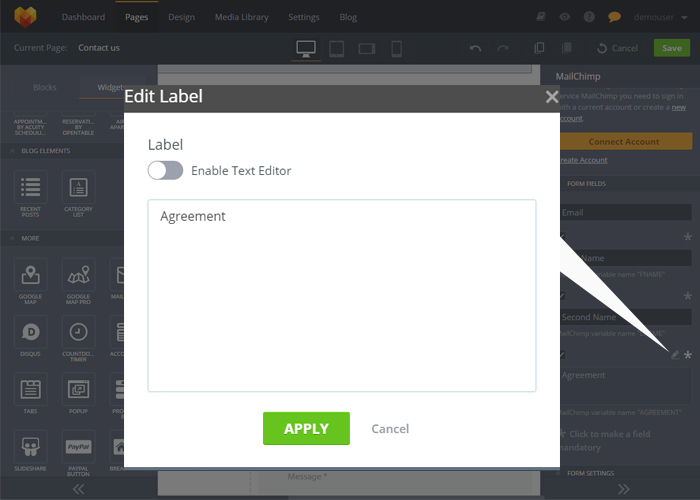Toggle mandatory asterisk above Second Name field
700x500 pixels.
coord(688,296)
